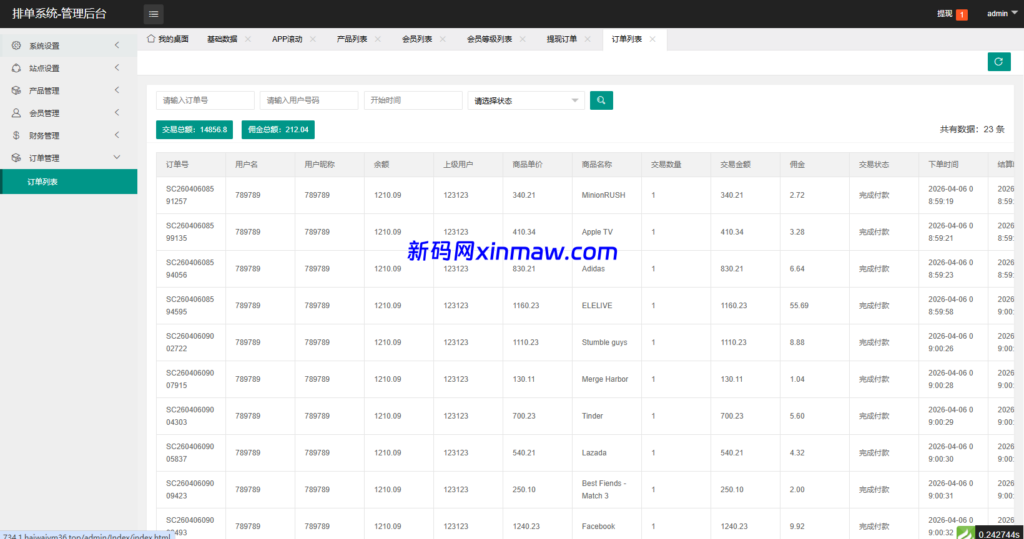The width and height of the screenshot is (1024, 539).
Task: Click the 交易总额 14856.8 button
Action: 194,129
